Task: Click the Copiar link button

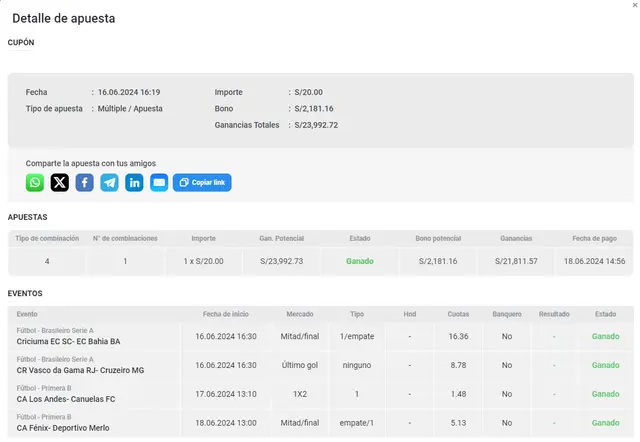Action: pos(202,182)
